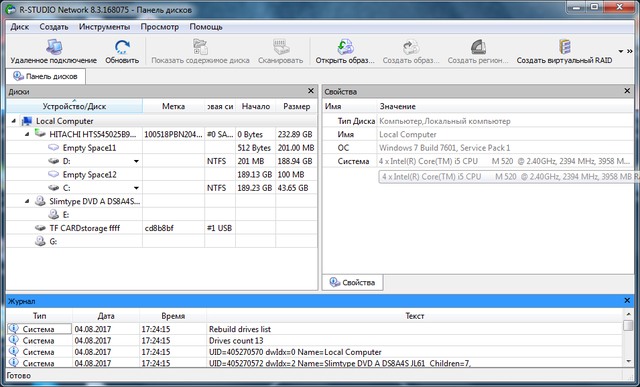Click the 188.94 GB size cell

click(x=295, y=161)
